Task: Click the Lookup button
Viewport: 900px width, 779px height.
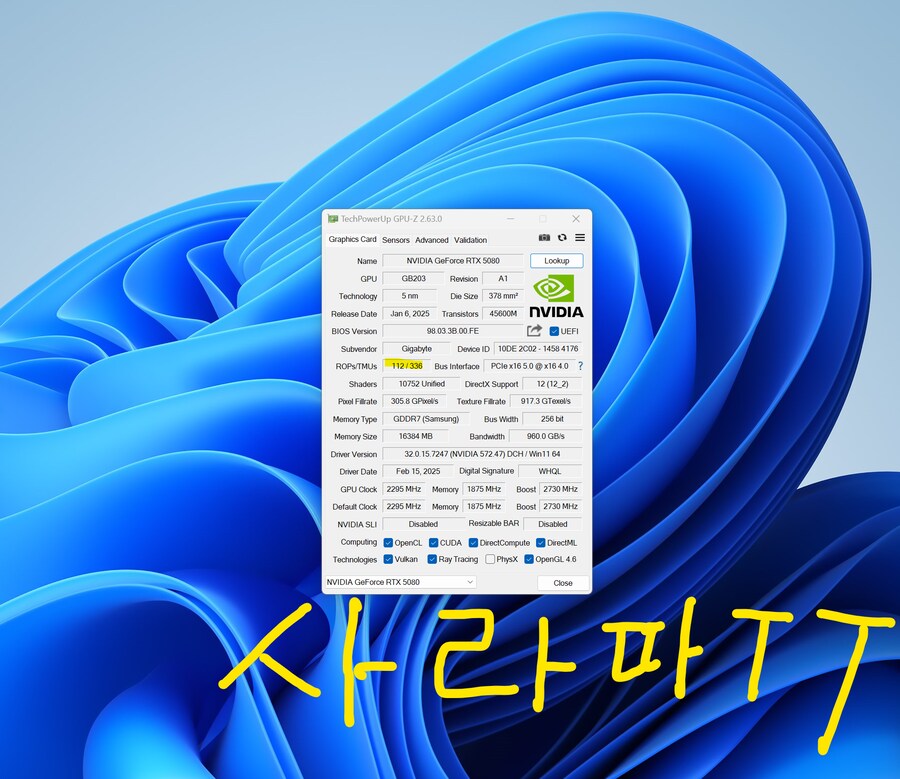Action: pos(556,260)
